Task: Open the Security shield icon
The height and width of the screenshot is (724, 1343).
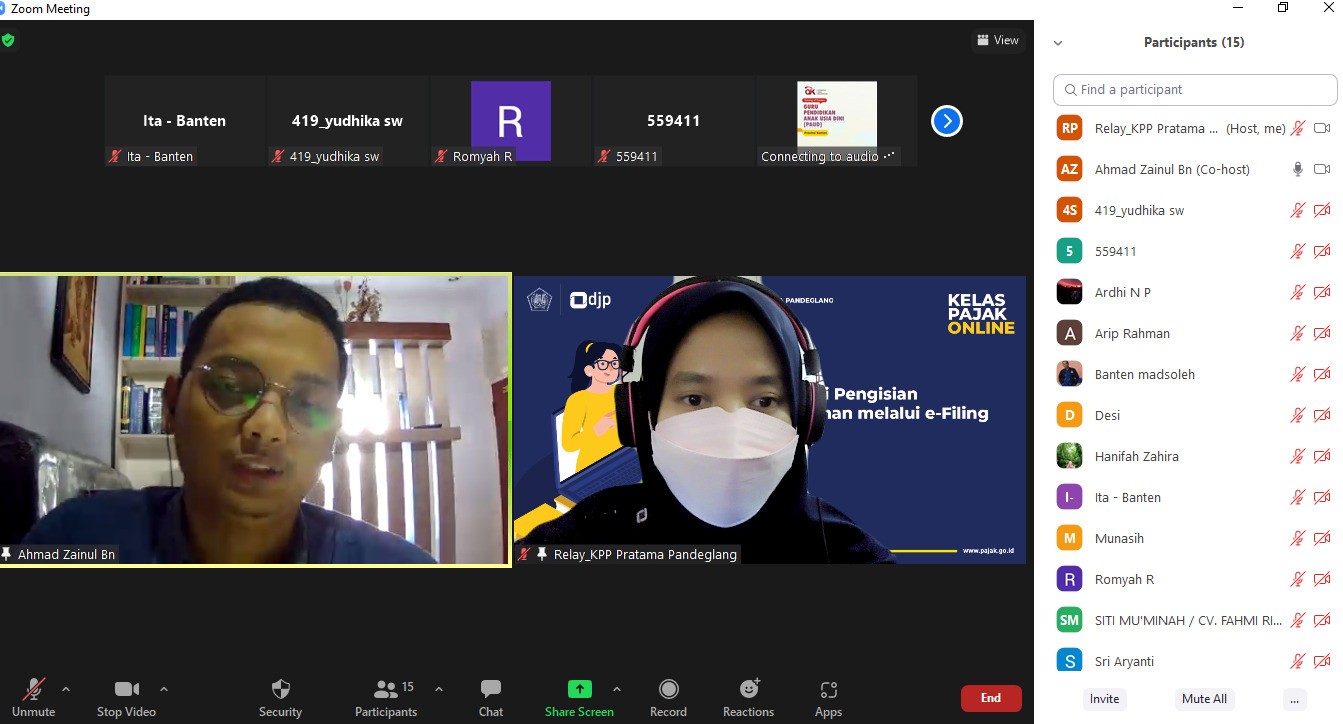Action: [x=281, y=690]
